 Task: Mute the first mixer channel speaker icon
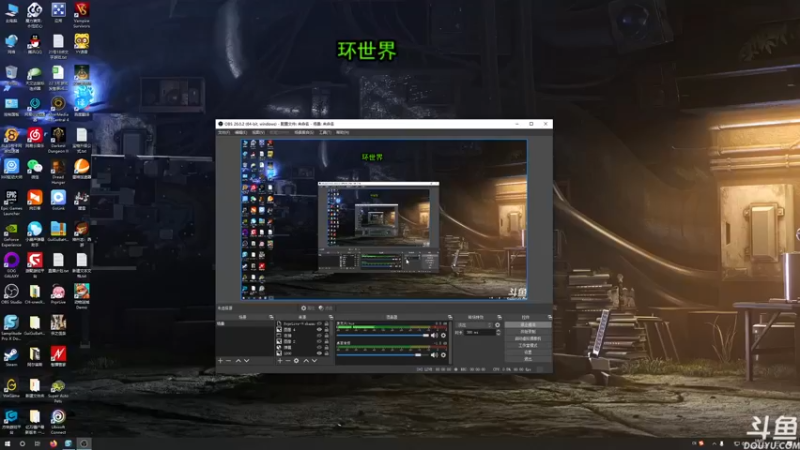[434, 336]
